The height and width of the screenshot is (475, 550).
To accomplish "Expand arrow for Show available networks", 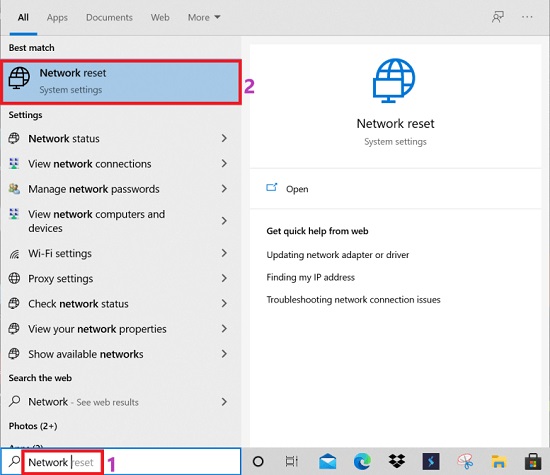I will [224, 354].
